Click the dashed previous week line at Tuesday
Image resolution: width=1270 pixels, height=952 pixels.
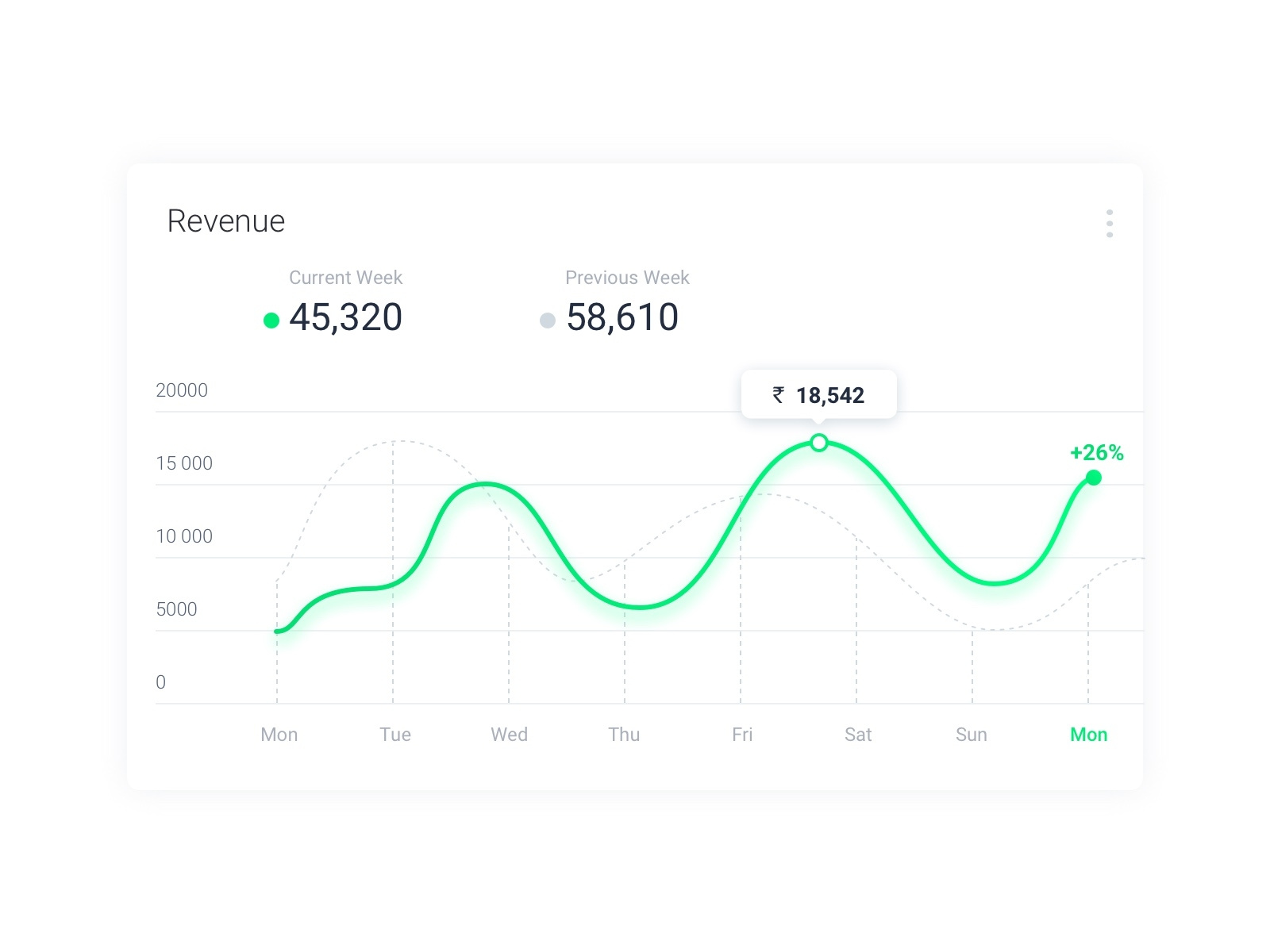tap(394, 441)
